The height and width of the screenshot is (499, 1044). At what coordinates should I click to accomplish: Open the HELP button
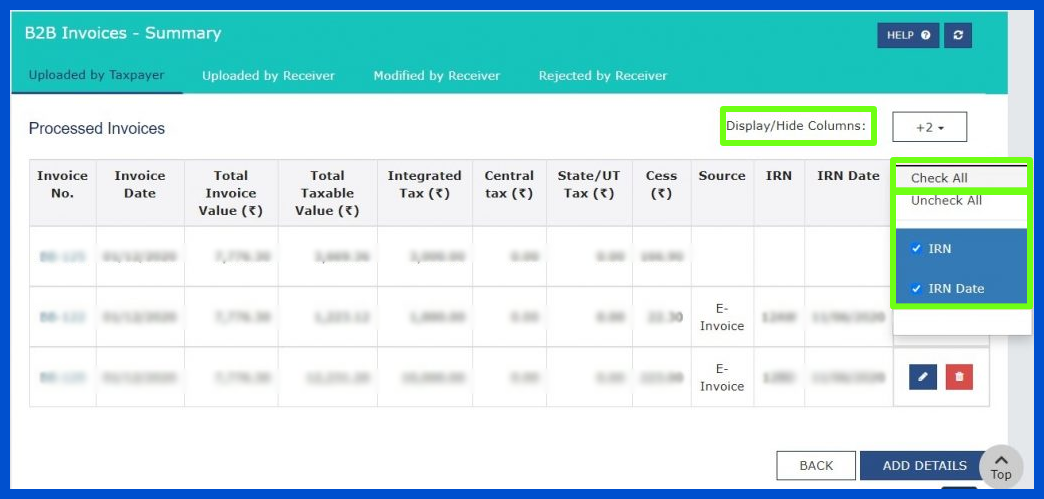click(x=908, y=35)
